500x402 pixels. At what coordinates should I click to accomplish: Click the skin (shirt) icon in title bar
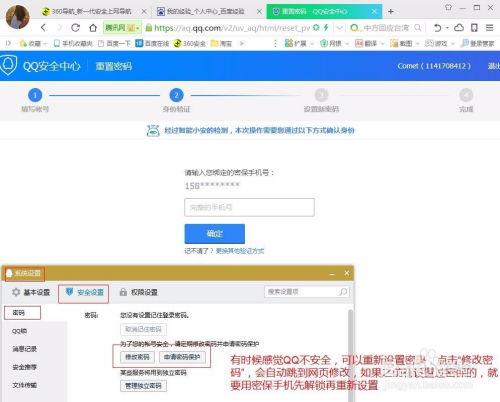[x=448, y=7]
